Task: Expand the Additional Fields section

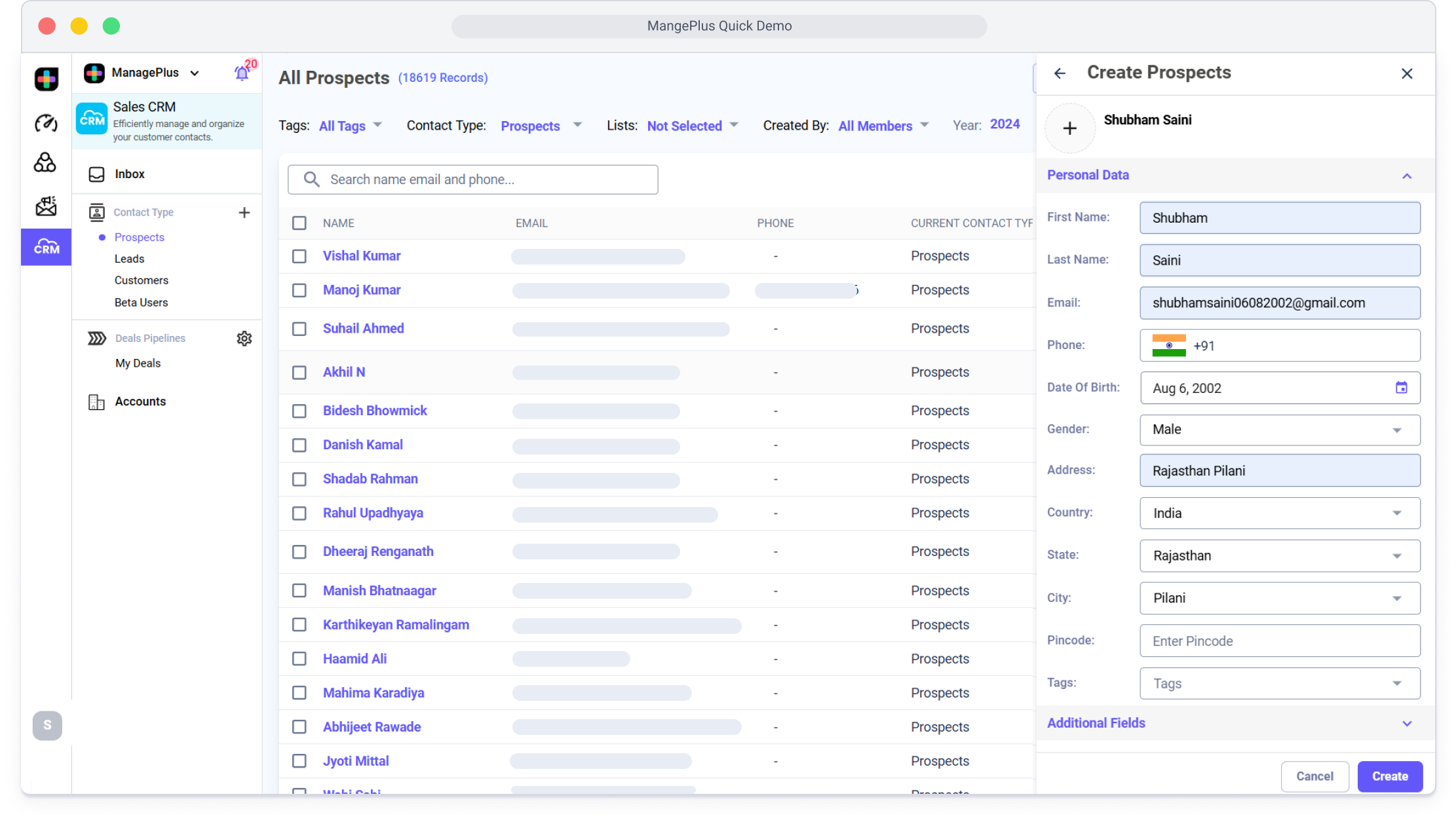Action: (x=1406, y=724)
